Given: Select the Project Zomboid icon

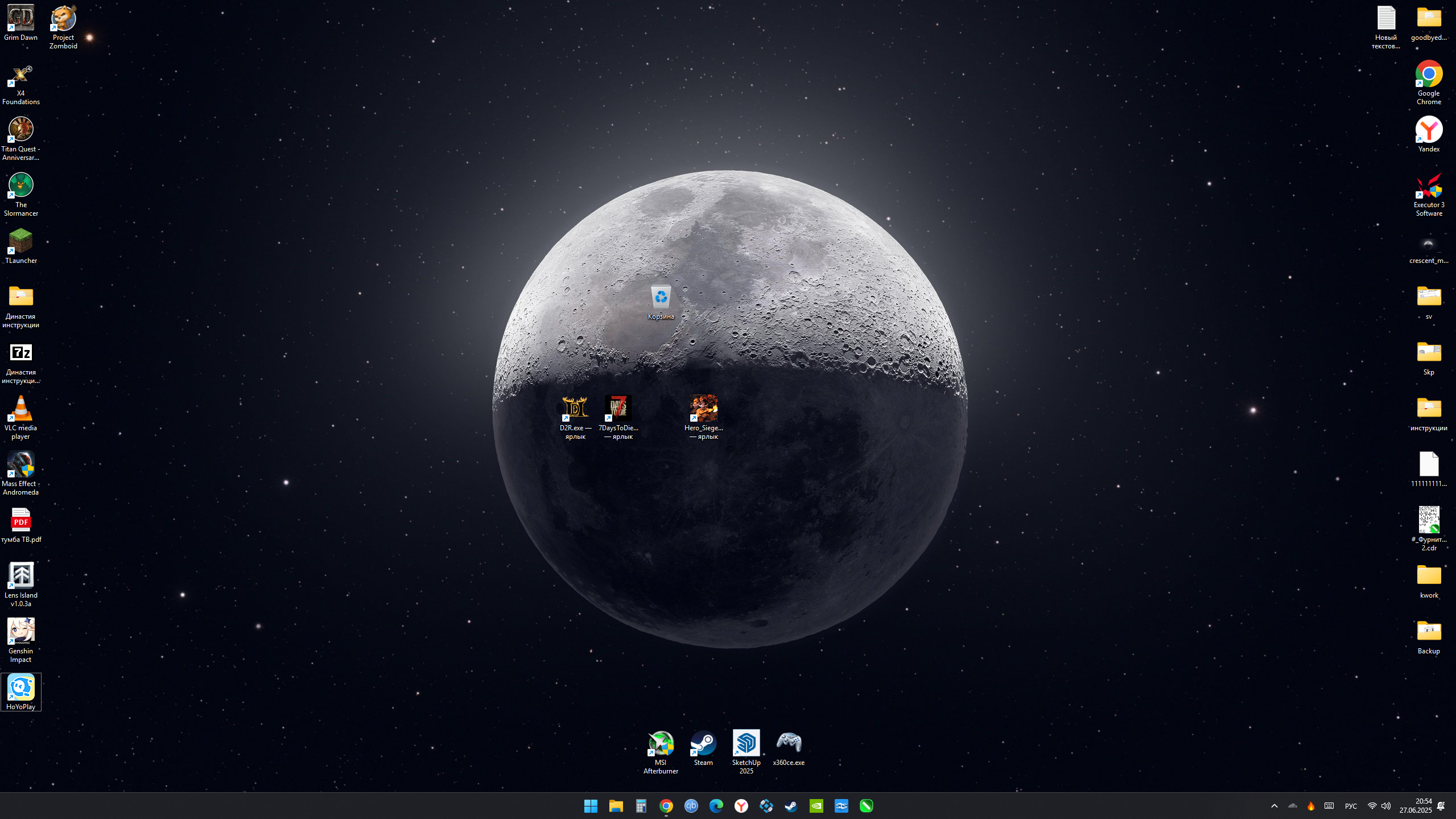Looking at the screenshot, I should click(x=63, y=19).
